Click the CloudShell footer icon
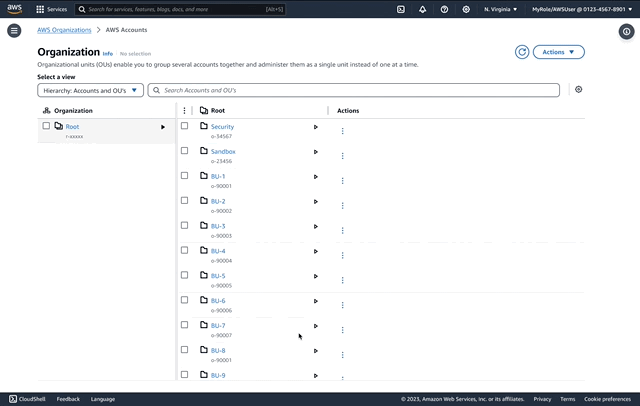 [13, 399]
